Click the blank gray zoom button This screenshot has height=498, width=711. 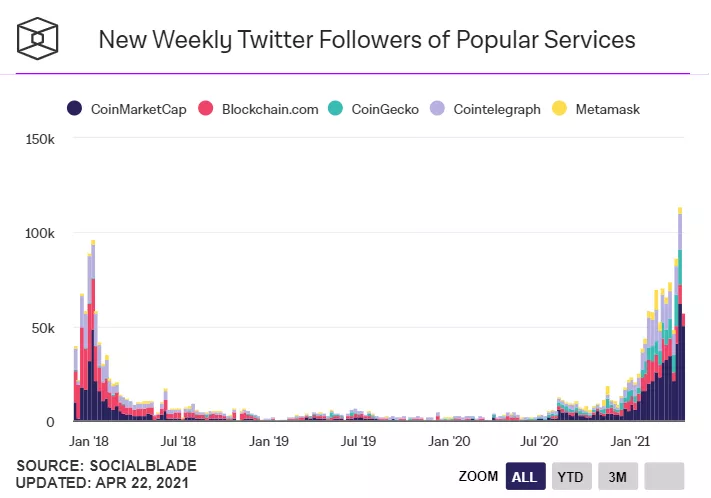664,476
